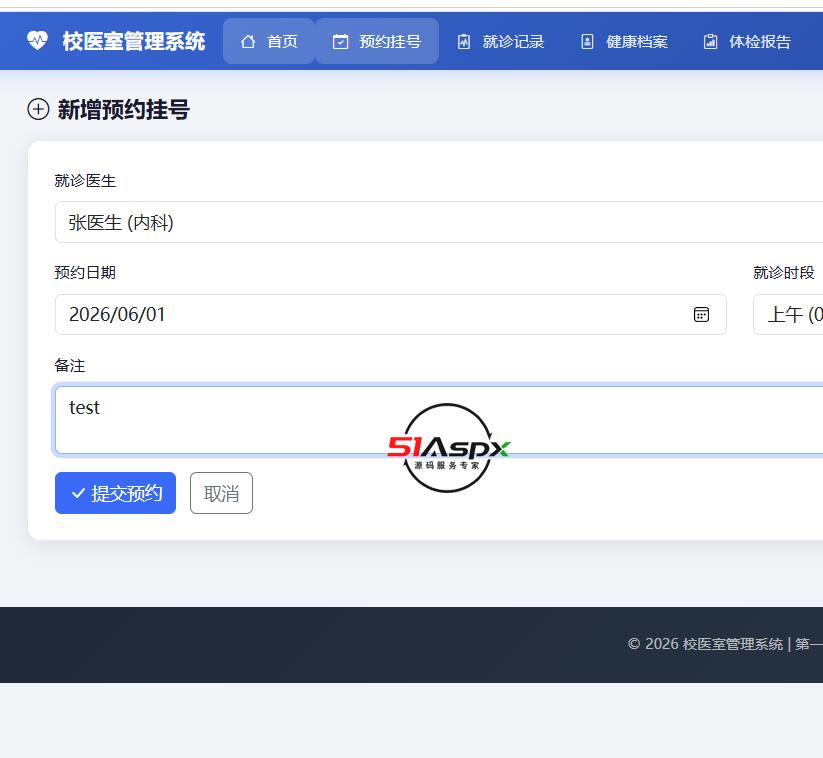The width and height of the screenshot is (823, 758).
Task: Click the 就诊时段 field label
Action: (x=784, y=272)
